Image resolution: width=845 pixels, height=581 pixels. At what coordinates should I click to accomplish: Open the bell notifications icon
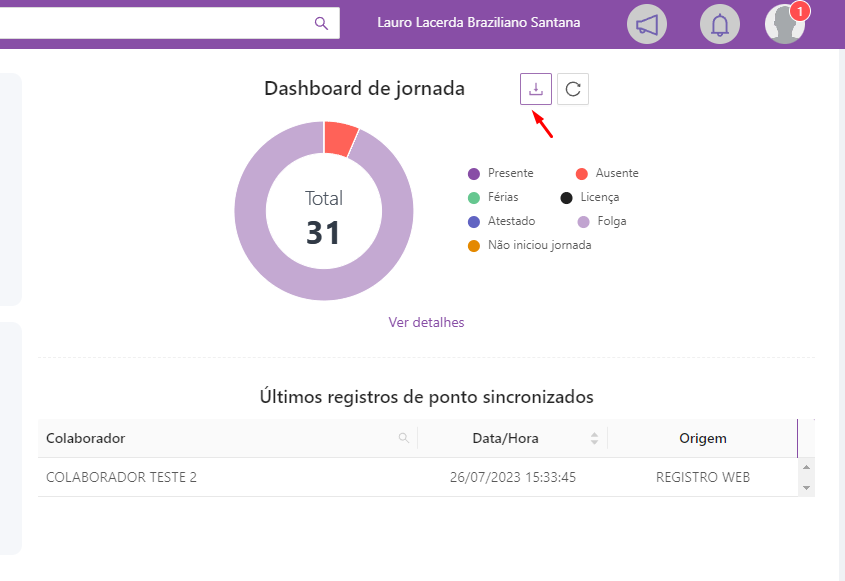tap(719, 24)
